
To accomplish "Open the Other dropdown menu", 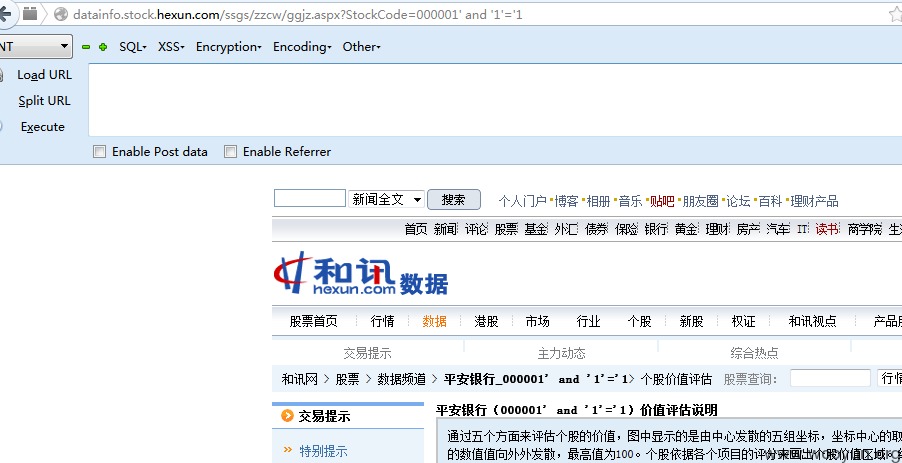I will (361, 47).
